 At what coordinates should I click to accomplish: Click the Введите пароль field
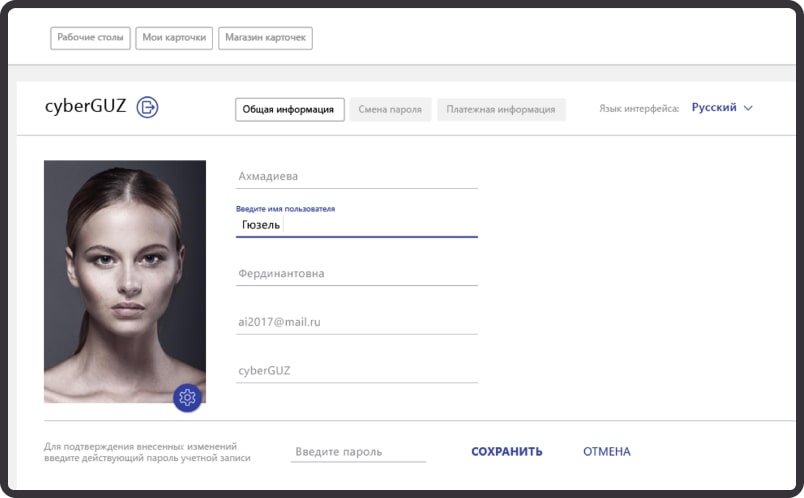click(x=358, y=452)
